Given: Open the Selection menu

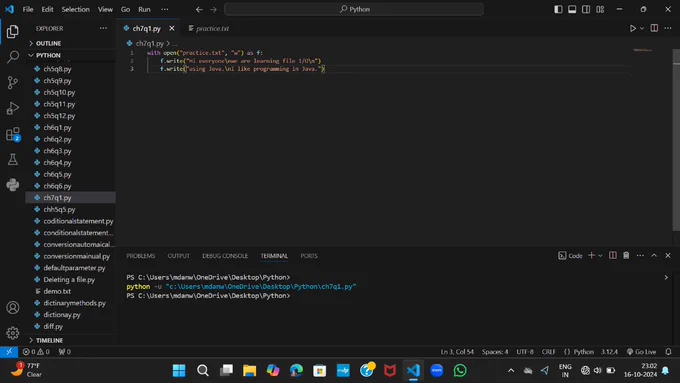Looking at the screenshot, I should coord(75,9).
